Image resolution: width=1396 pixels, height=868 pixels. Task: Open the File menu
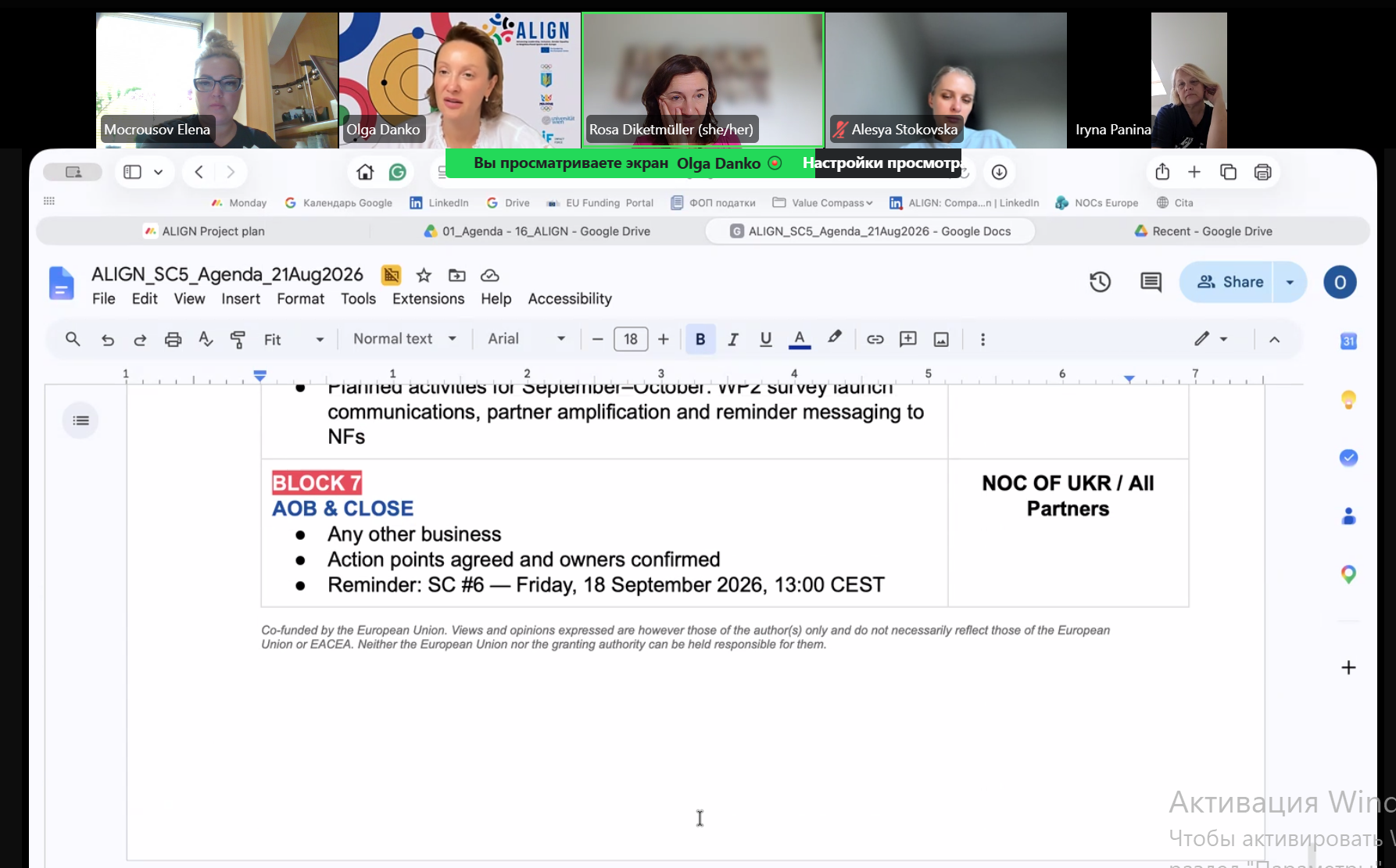coord(103,298)
